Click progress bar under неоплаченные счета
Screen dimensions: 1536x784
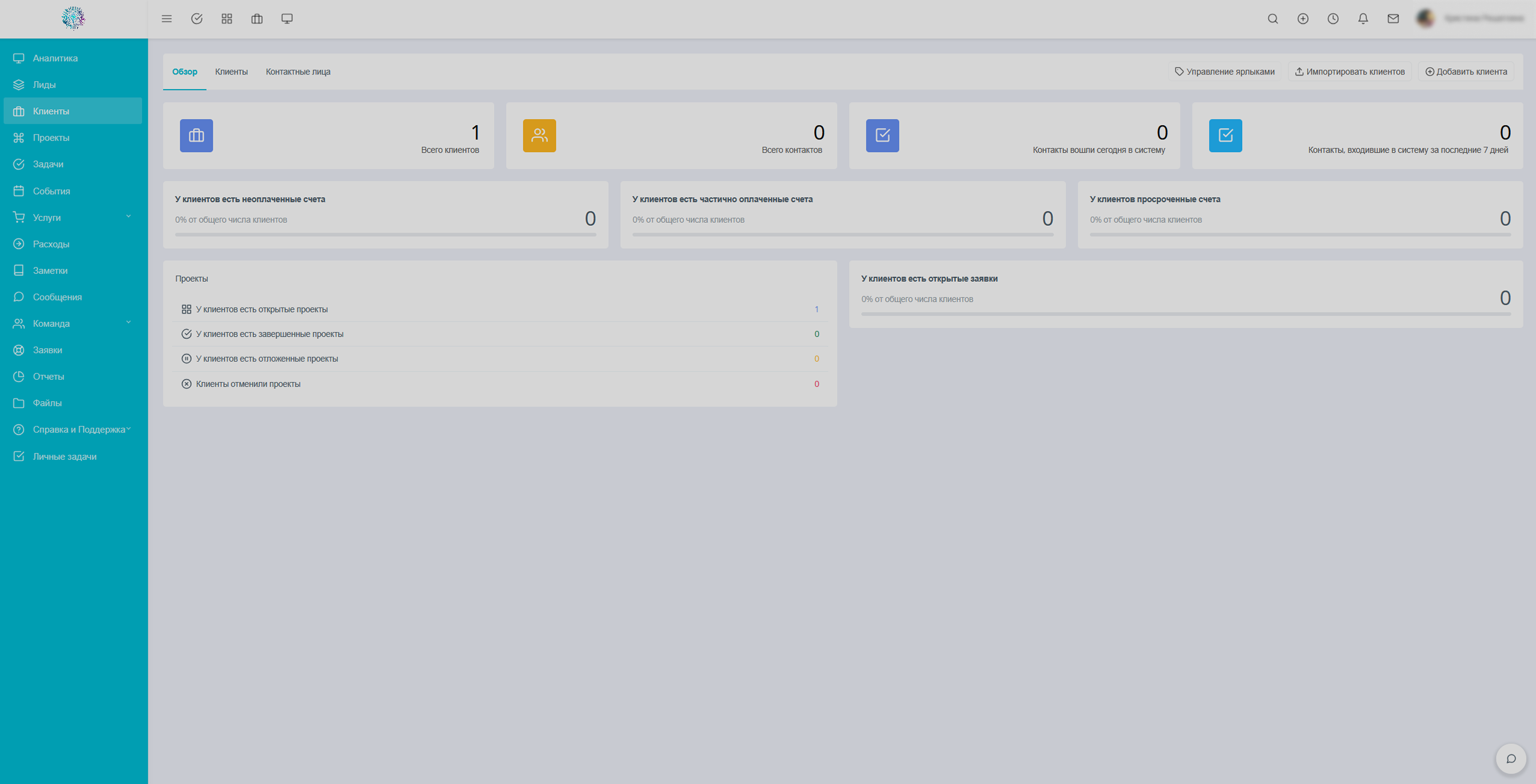[x=385, y=235]
